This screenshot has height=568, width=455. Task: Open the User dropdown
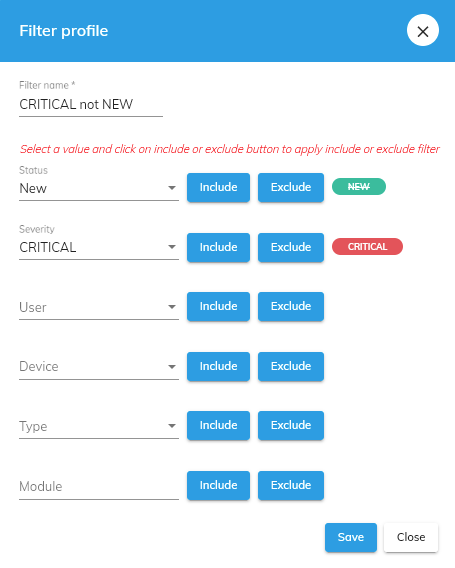coord(99,307)
